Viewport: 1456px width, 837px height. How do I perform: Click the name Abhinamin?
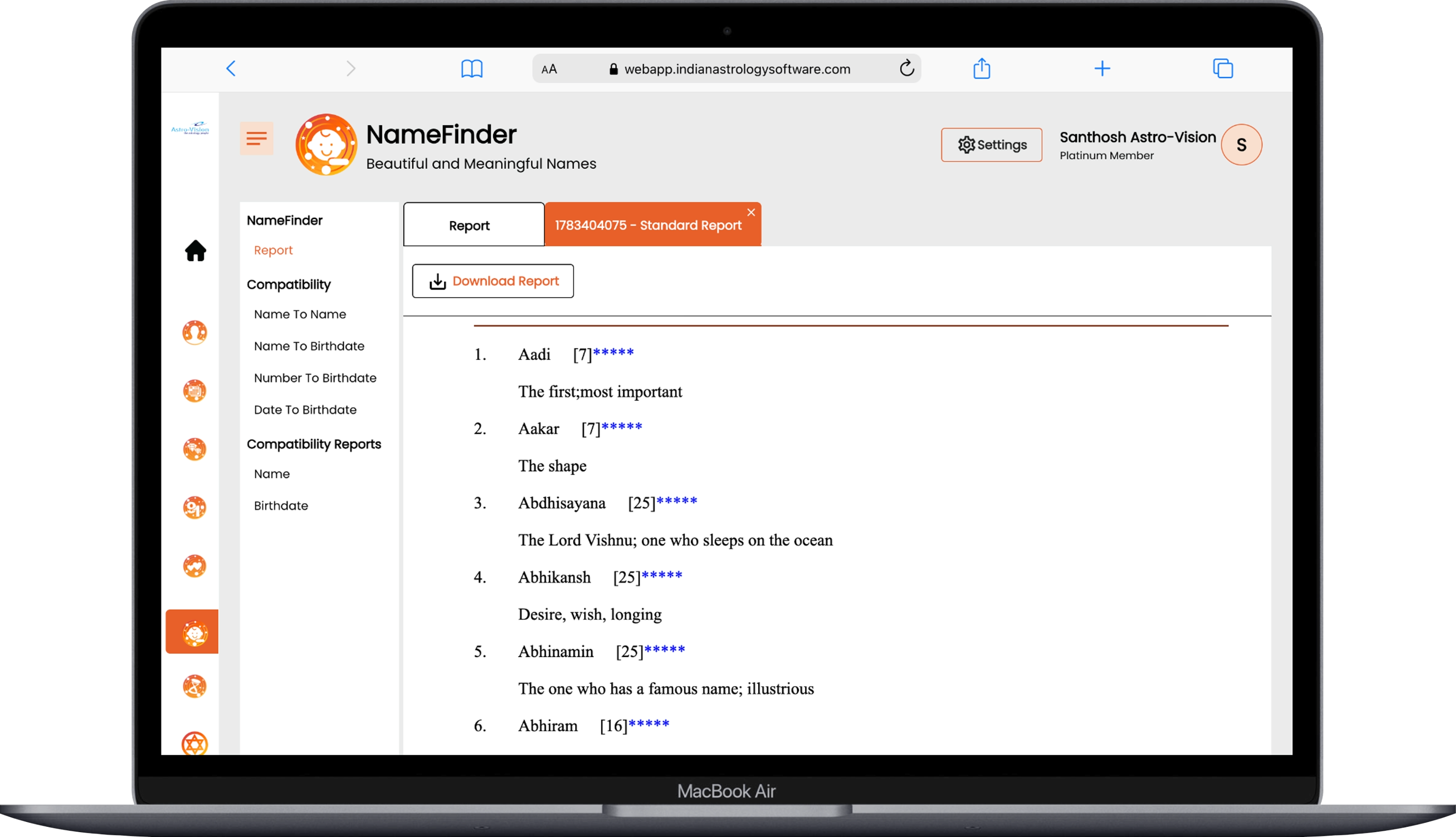coord(555,652)
